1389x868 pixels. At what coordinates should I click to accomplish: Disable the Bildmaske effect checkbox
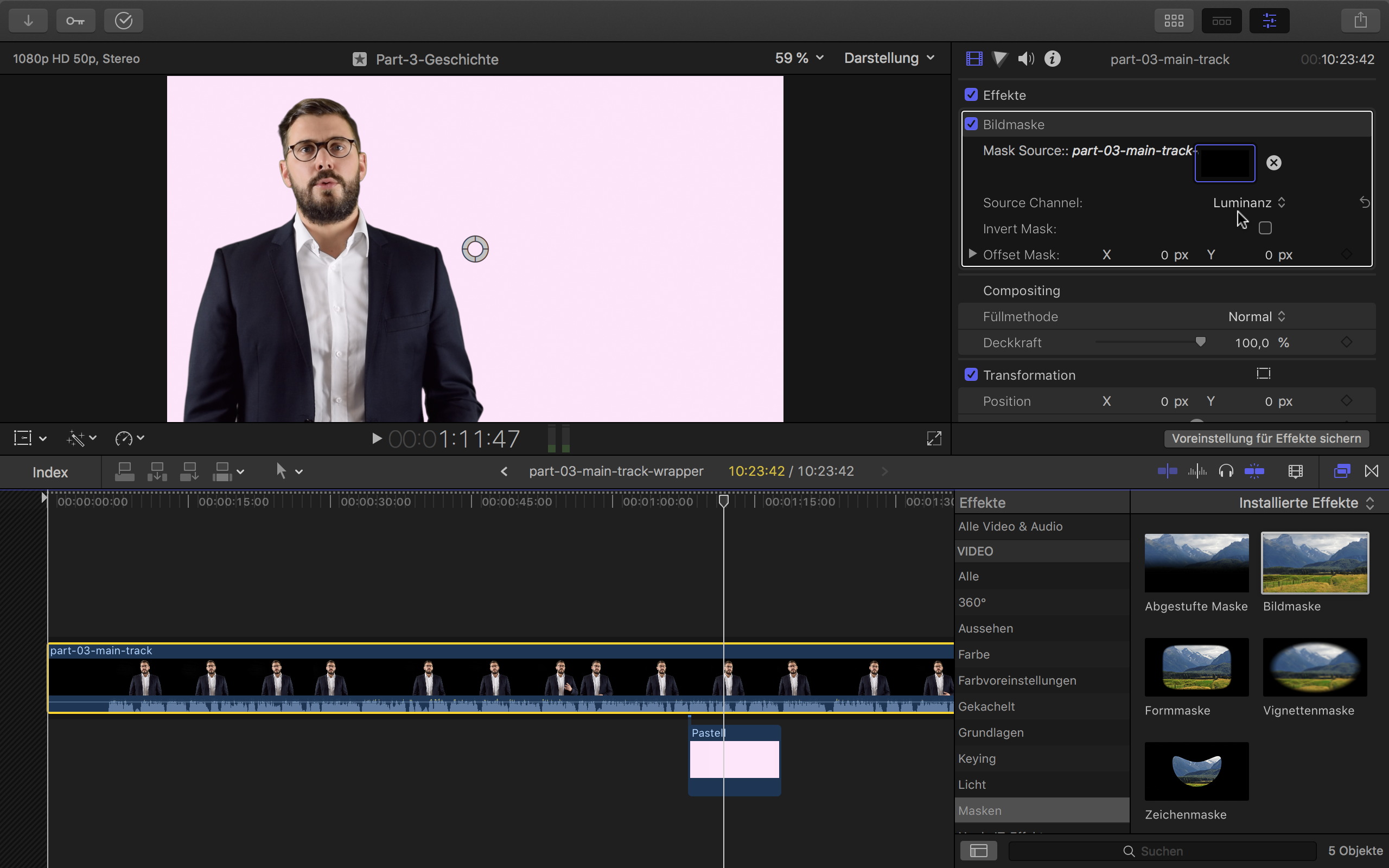(x=971, y=124)
